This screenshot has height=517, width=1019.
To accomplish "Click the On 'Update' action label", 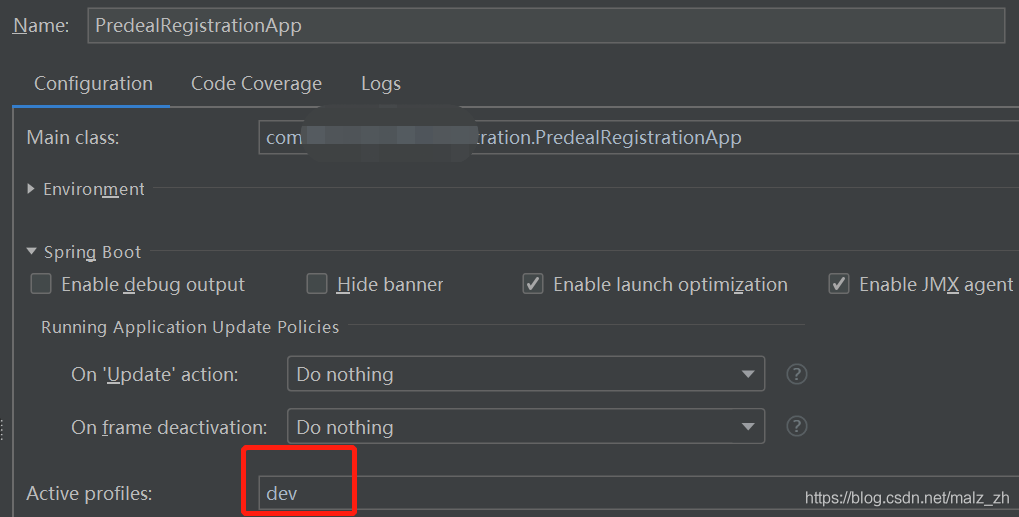I will 155,374.
